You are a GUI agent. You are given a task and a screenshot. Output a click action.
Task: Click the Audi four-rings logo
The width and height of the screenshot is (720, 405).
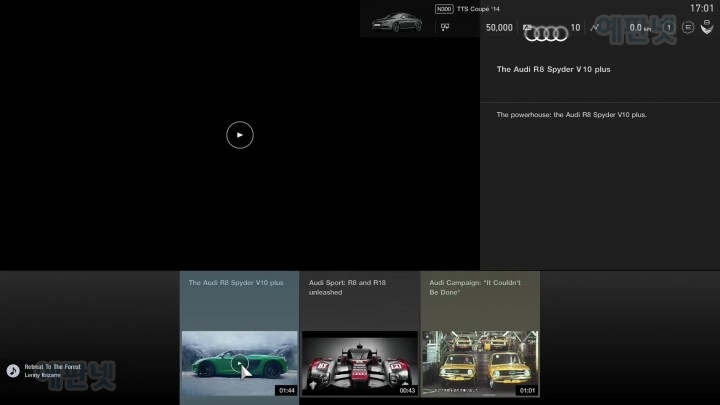tap(546, 34)
